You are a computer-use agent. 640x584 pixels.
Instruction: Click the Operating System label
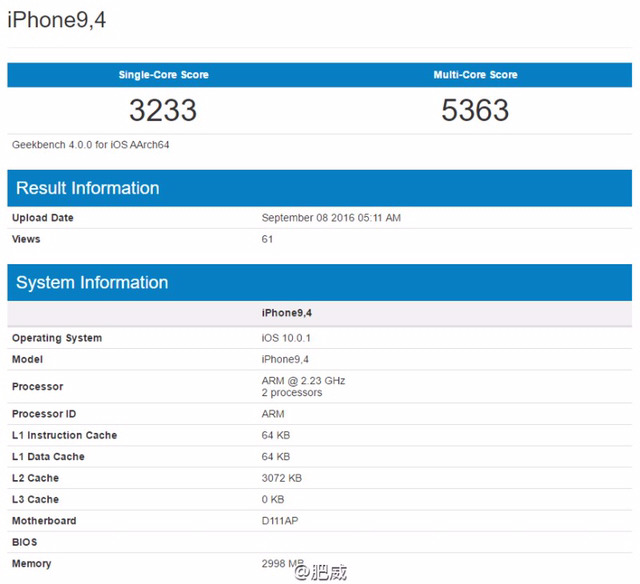point(57,338)
